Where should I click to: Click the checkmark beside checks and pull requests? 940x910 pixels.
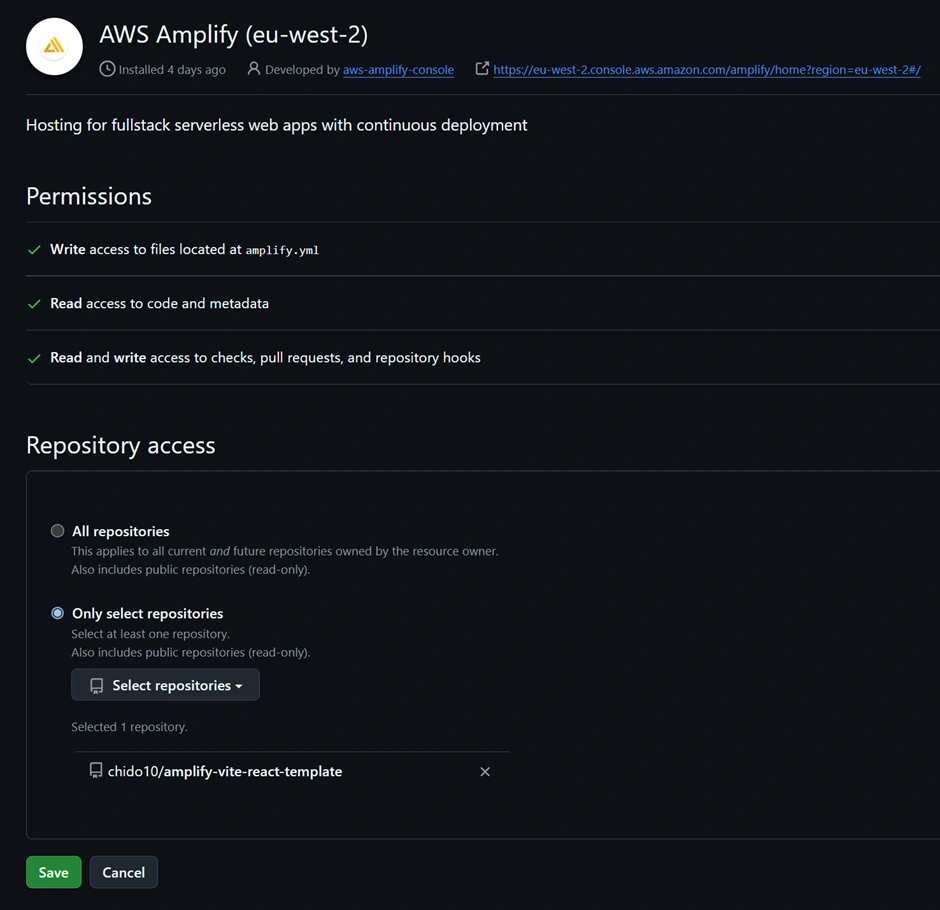[34, 358]
